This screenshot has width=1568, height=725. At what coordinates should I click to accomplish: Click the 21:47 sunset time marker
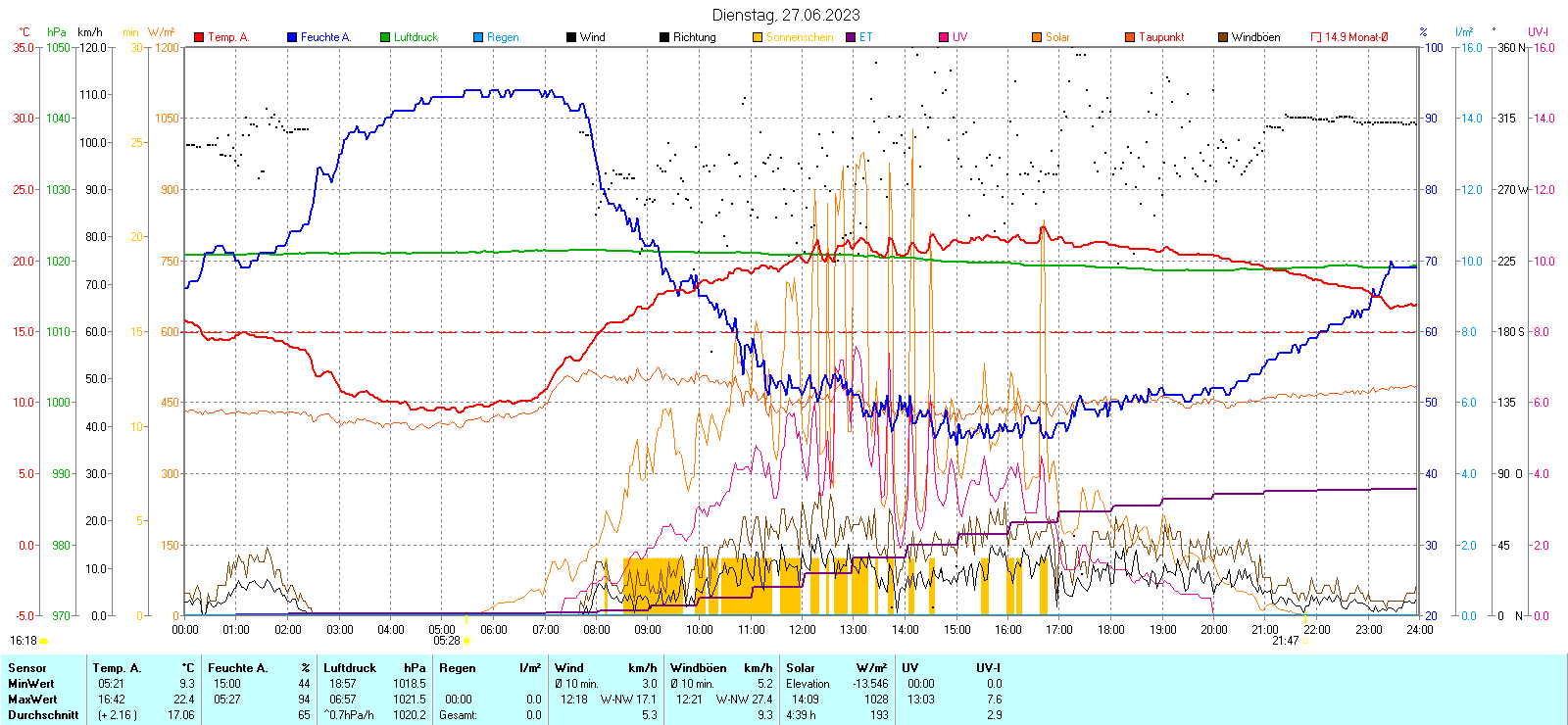(x=1285, y=641)
